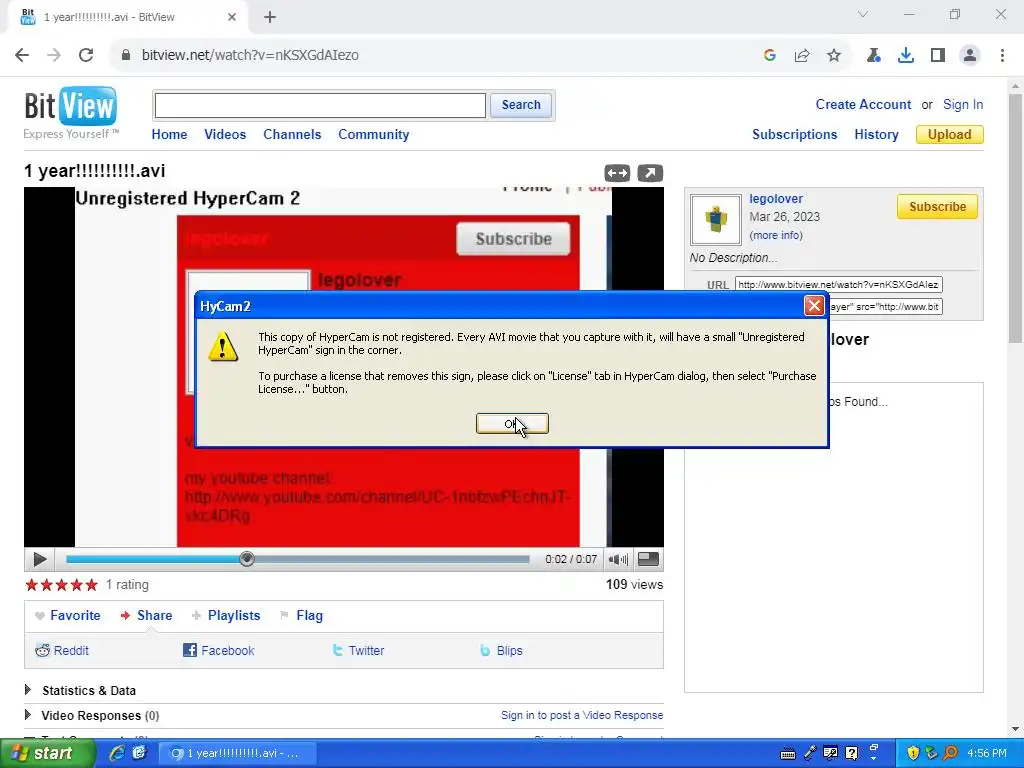Play the video with the play button

point(39,559)
